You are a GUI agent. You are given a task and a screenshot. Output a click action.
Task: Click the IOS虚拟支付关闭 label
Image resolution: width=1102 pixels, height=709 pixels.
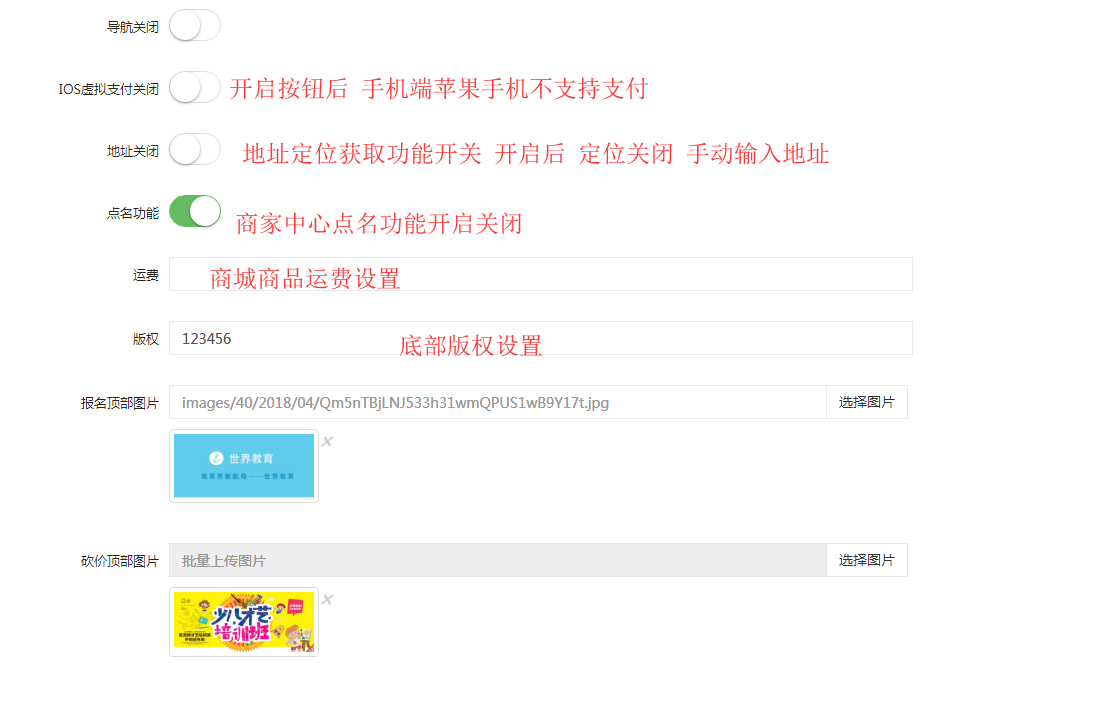coord(109,89)
